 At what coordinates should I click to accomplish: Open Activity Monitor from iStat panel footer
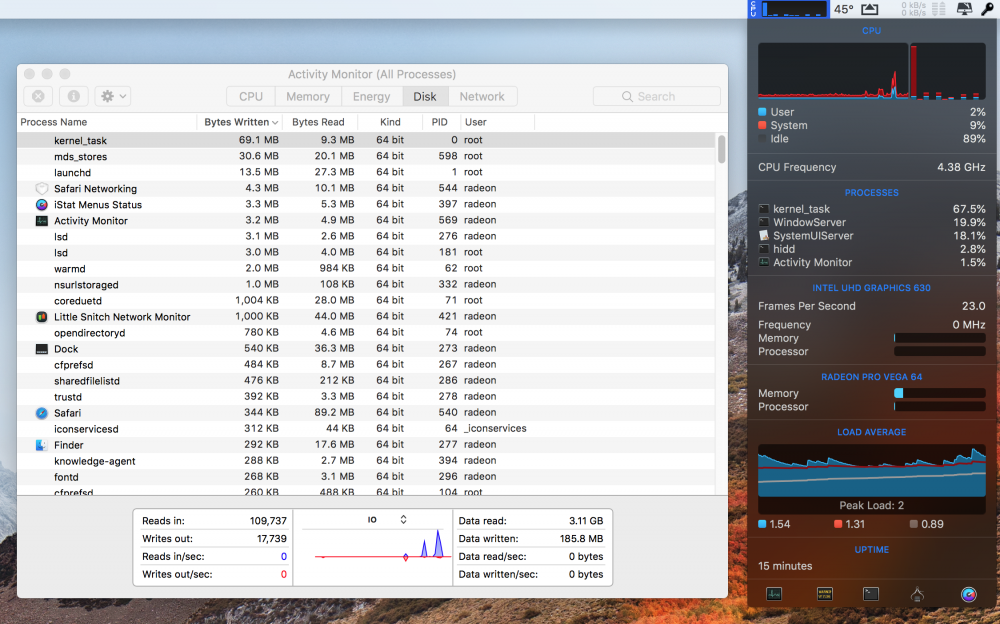[x=774, y=594]
